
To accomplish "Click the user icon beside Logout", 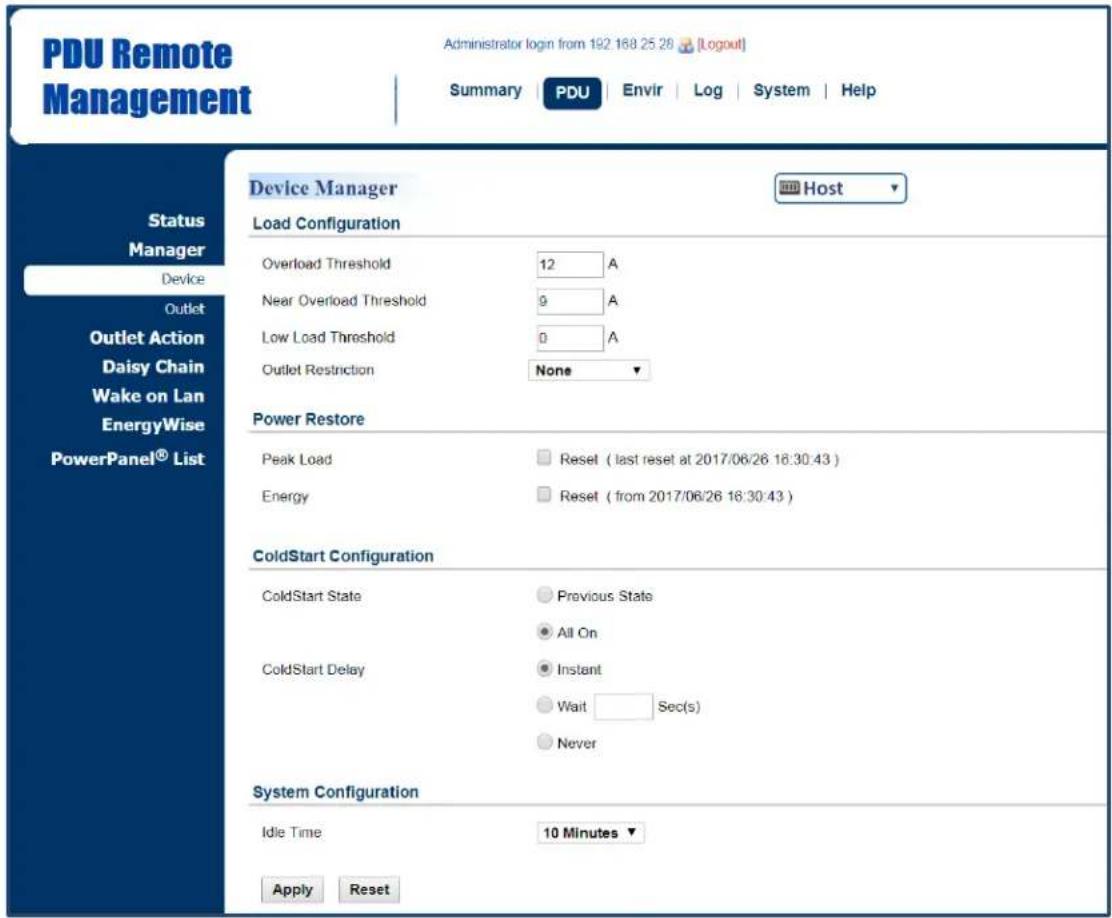I will pyautogui.click(x=685, y=45).
